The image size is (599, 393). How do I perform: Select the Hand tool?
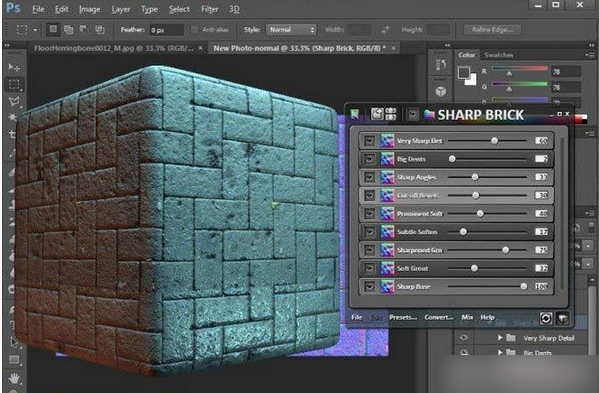[x=14, y=378]
